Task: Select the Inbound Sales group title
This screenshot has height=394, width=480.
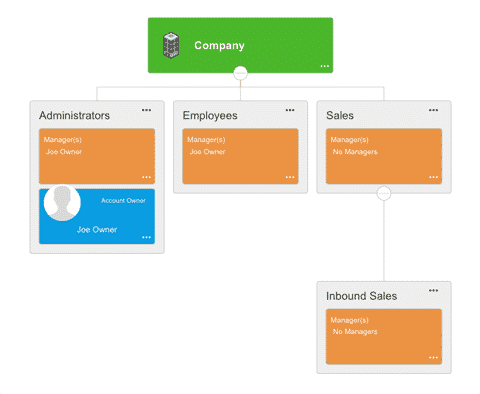Action: tap(361, 296)
